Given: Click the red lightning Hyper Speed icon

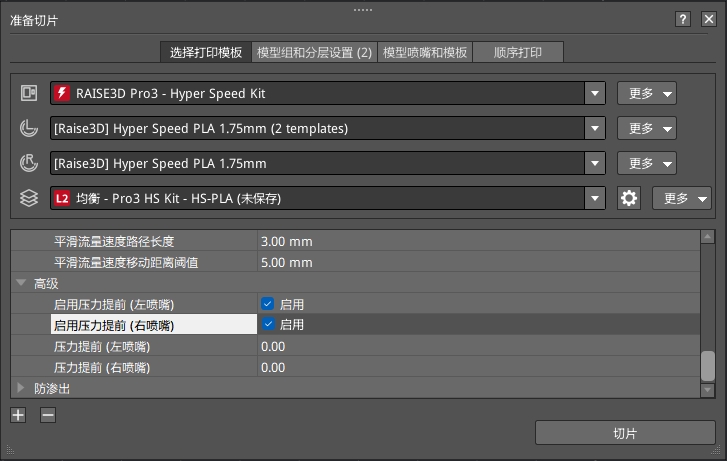Looking at the screenshot, I should click(62, 93).
